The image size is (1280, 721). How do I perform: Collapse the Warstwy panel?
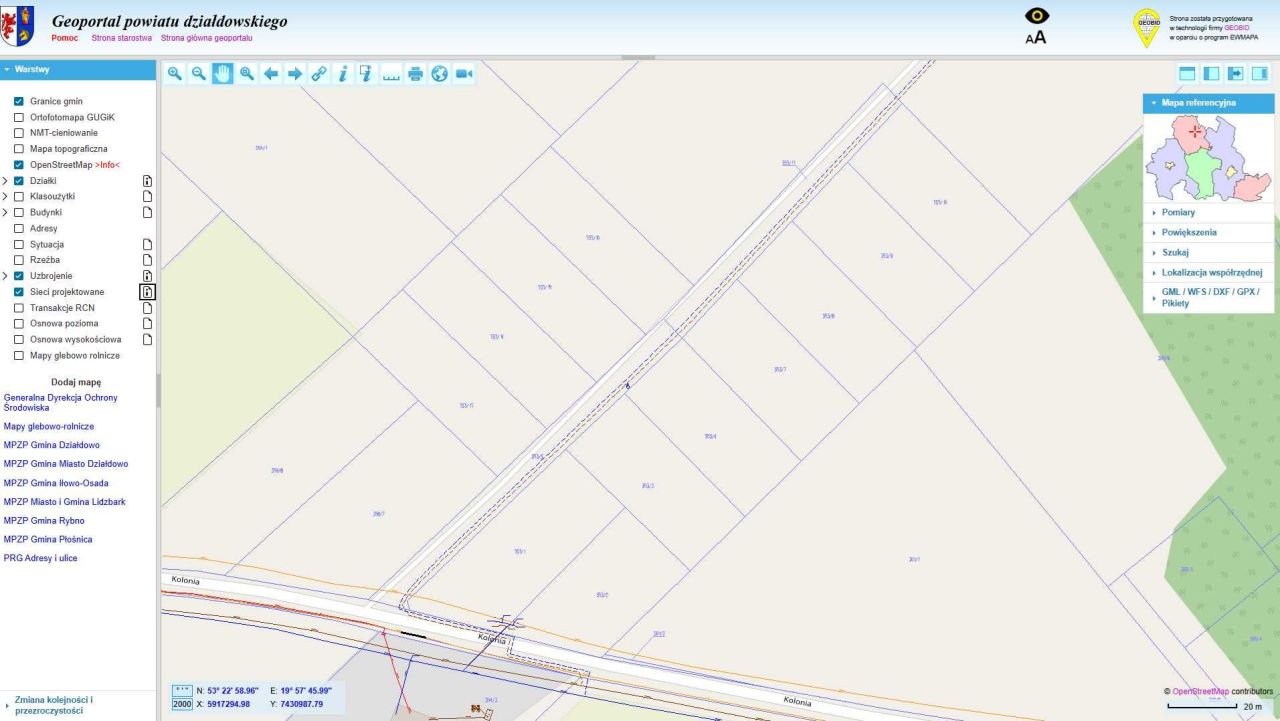coord(78,70)
